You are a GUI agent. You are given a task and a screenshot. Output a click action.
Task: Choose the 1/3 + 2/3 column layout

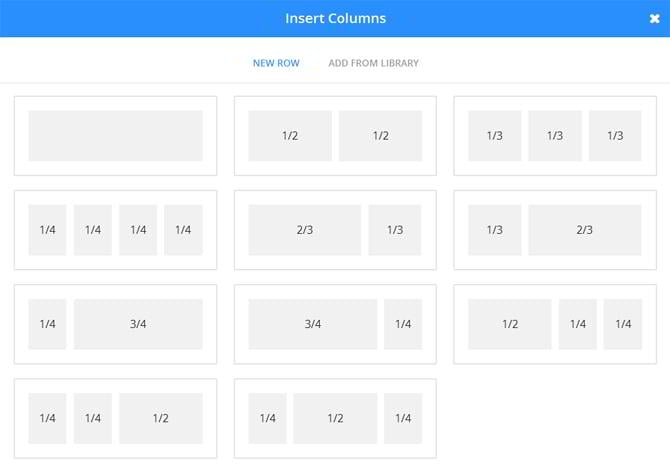554,230
